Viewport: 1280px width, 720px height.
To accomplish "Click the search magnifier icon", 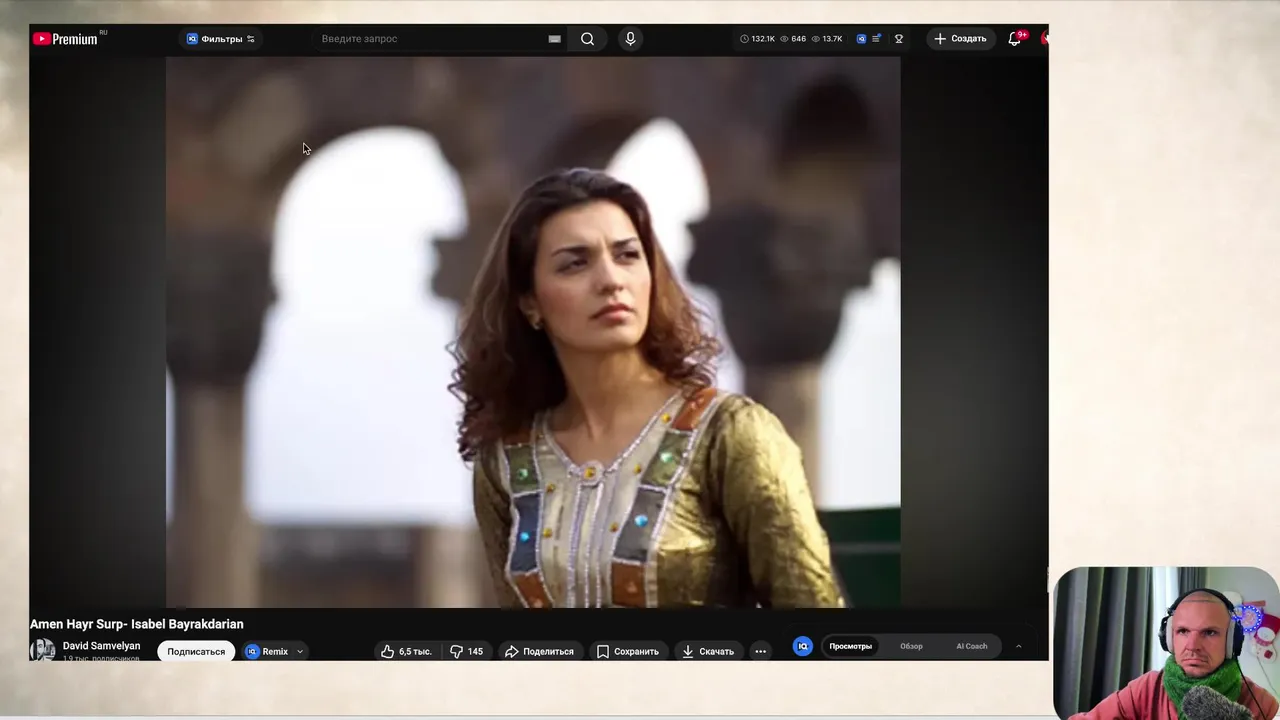I will (587, 39).
